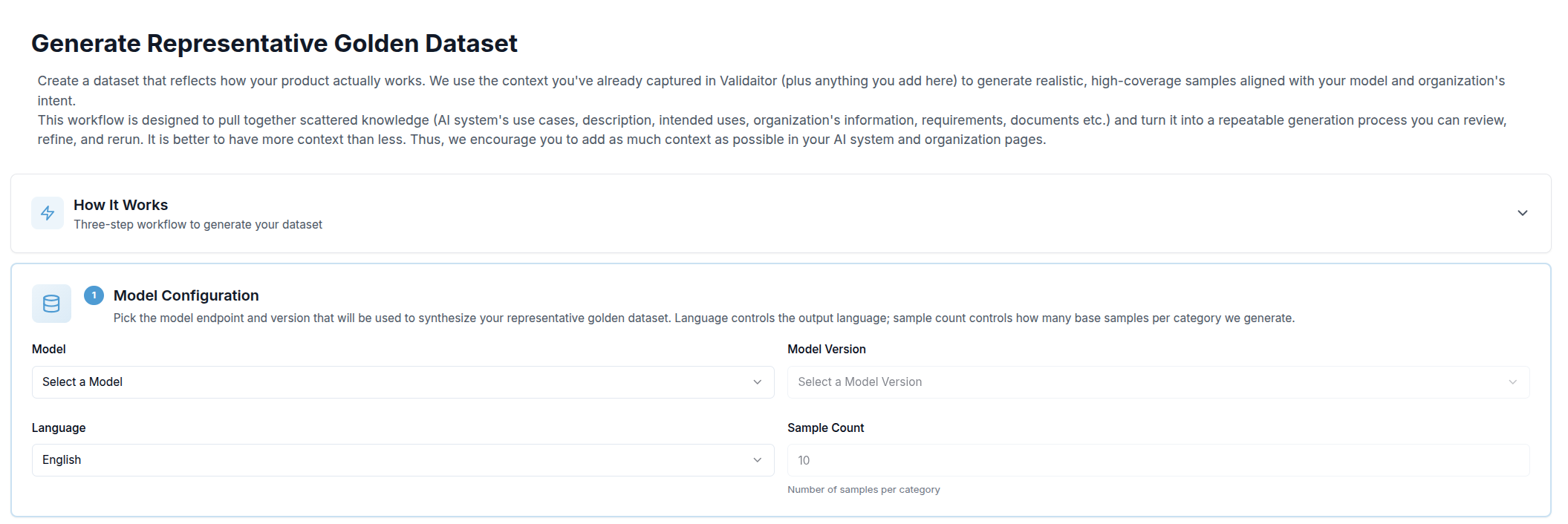Click the Language field label
The height and width of the screenshot is (524, 1568).
tap(59, 428)
